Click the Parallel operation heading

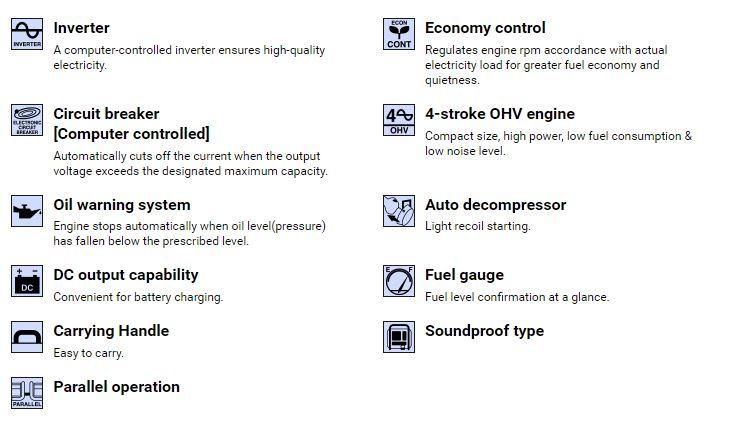[x=117, y=387]
